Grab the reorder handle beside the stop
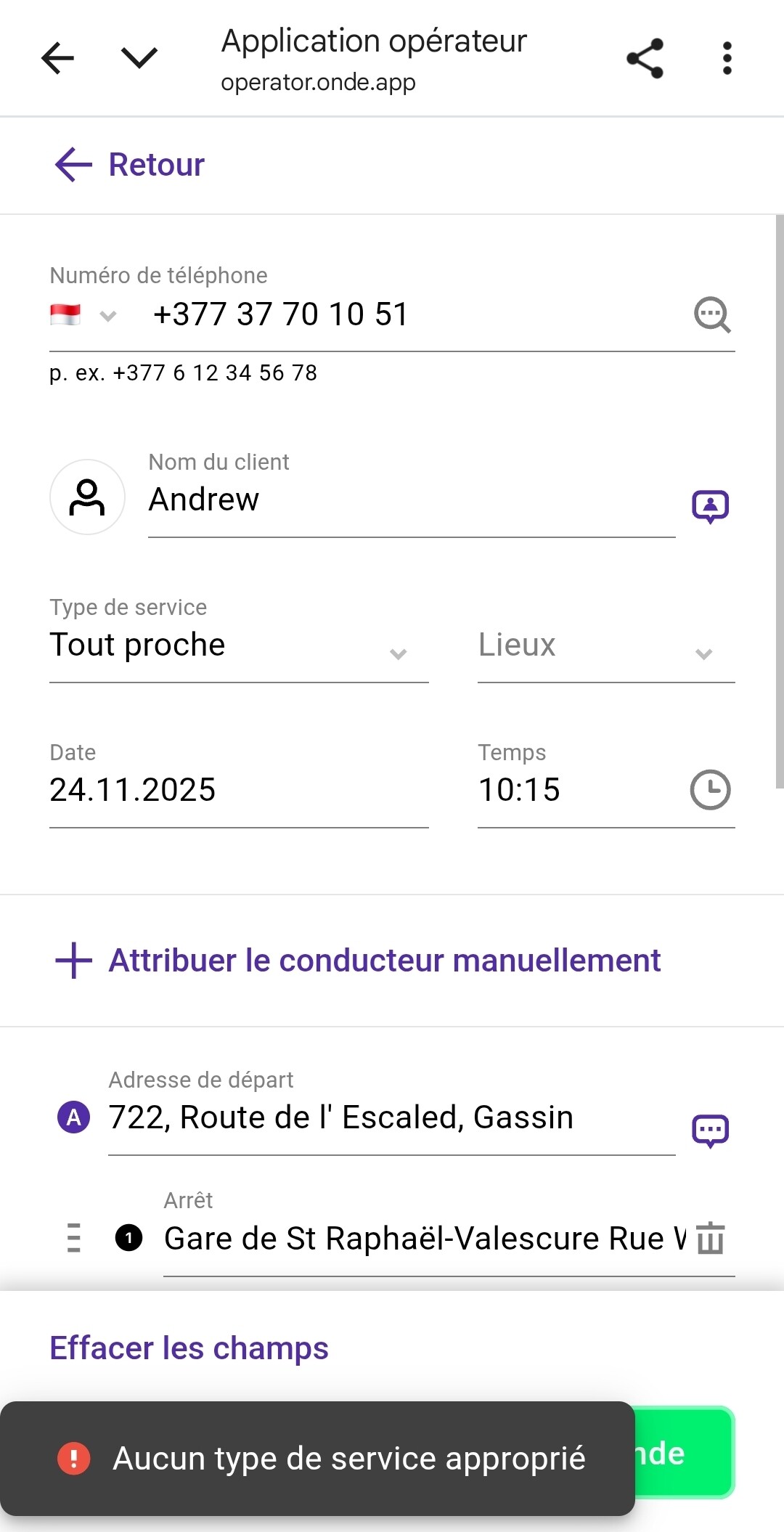The width and height of the screenshot is (784, 1532). [73, 1238]
